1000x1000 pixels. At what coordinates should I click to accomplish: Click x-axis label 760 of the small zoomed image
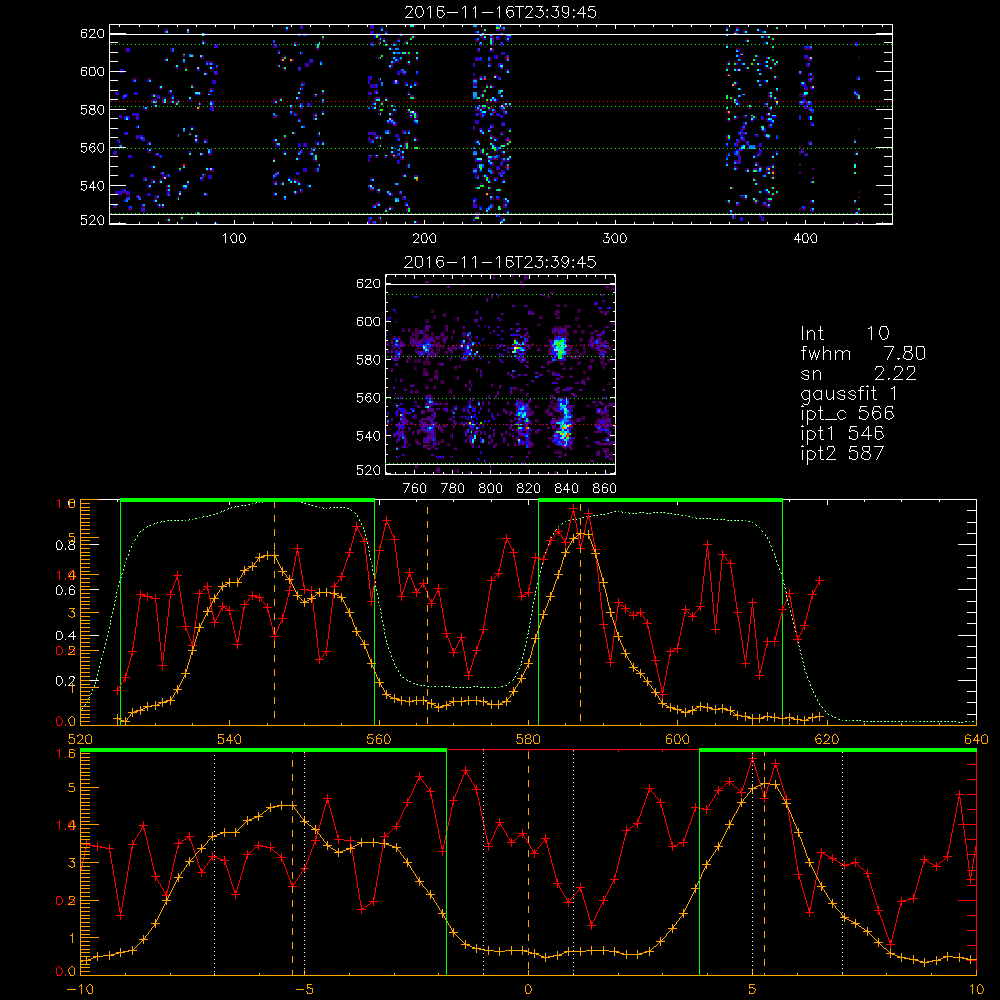tap(415, 489)
